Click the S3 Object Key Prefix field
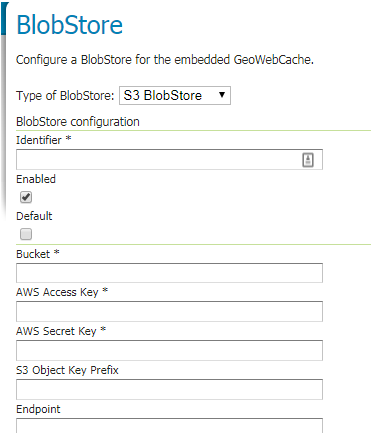 point(169,389)
